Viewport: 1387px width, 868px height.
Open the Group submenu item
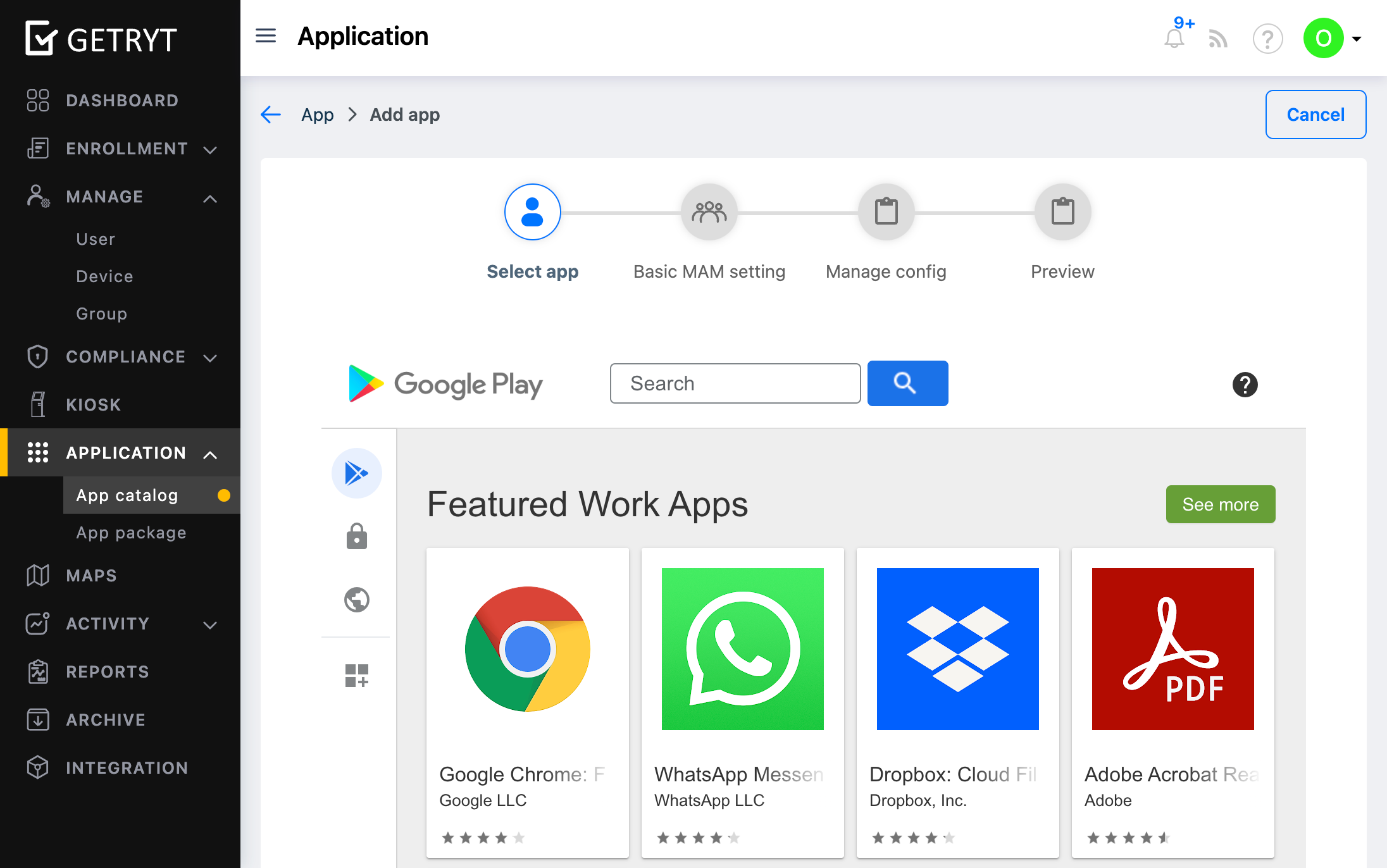click(102, 314)
